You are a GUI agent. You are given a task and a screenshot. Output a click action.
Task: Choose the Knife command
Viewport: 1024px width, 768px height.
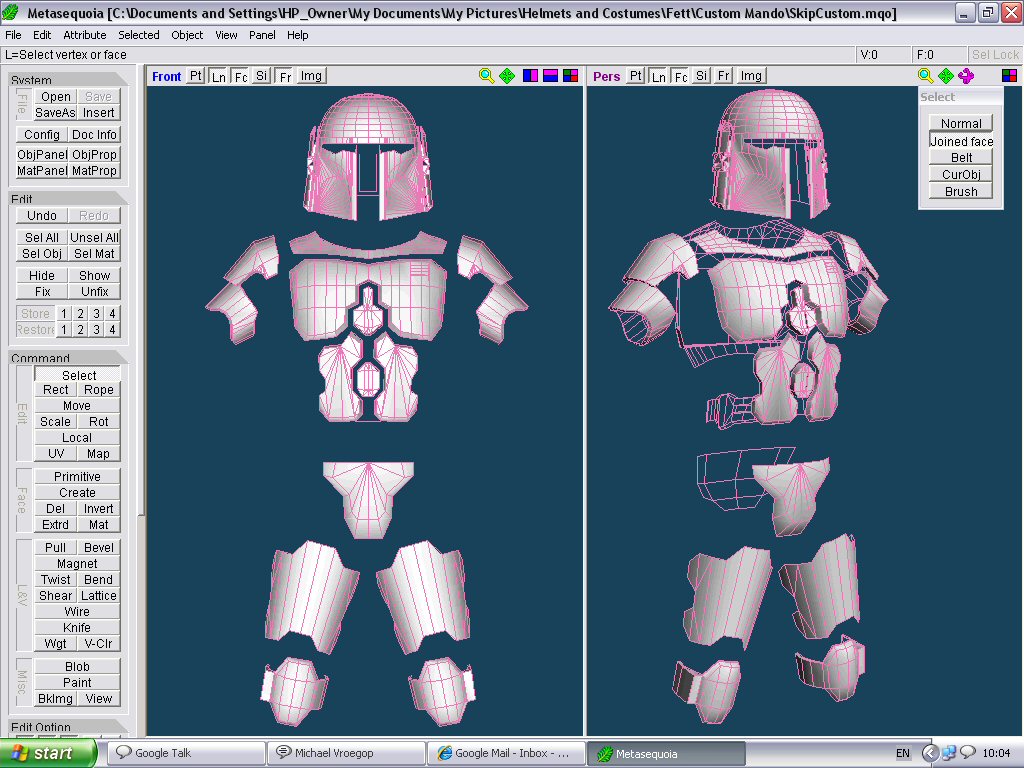click(x=77, y=628)
